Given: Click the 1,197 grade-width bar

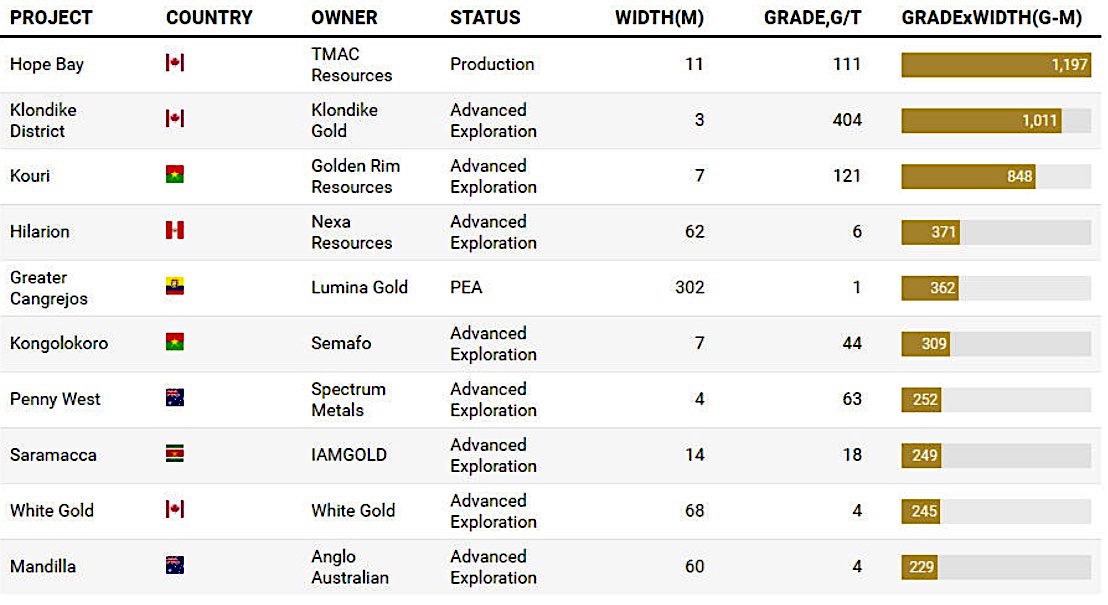Looking at the screenshot, I should point(995,64).
